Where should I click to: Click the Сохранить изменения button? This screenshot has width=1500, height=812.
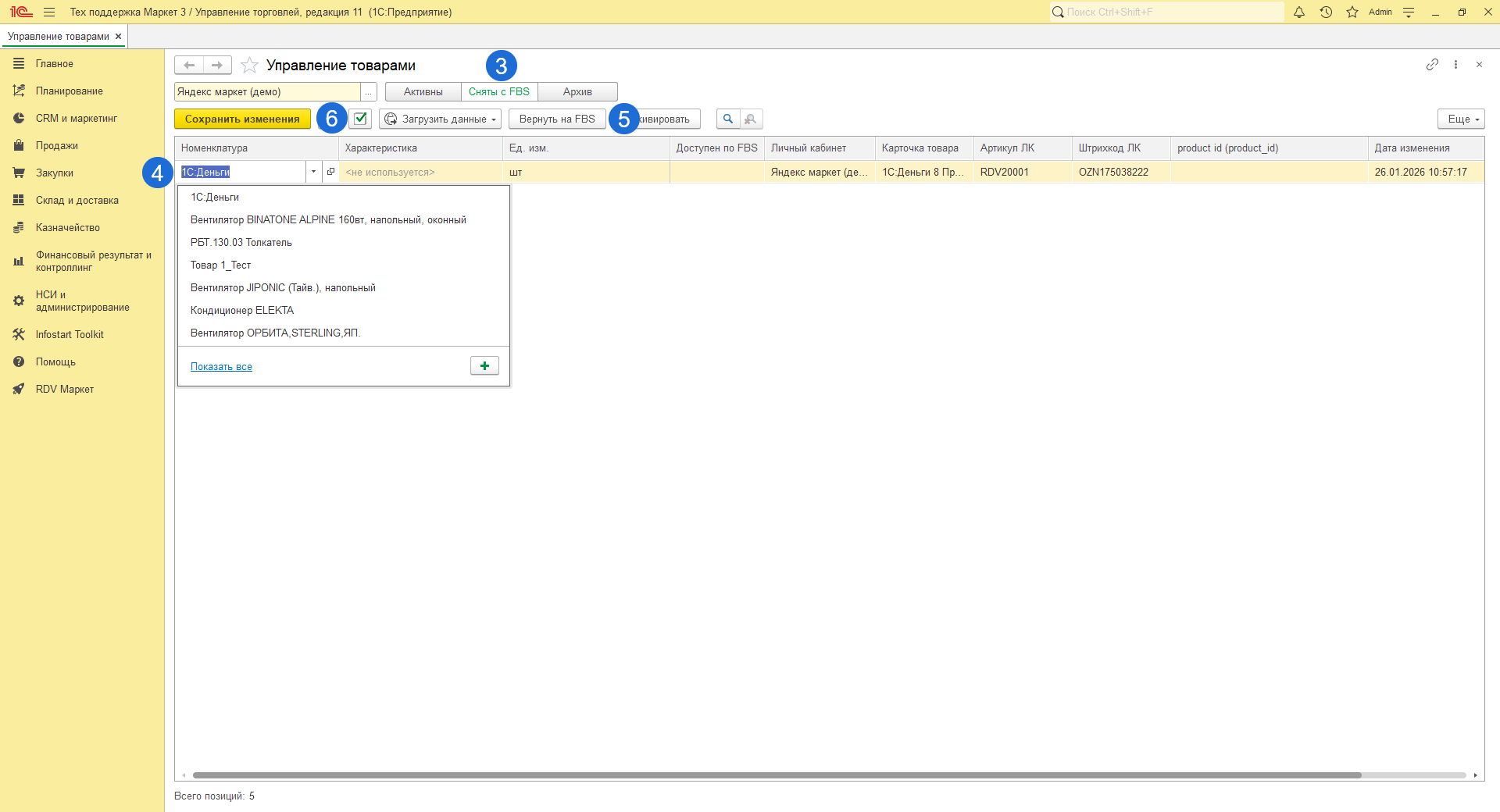coord(242,119)
